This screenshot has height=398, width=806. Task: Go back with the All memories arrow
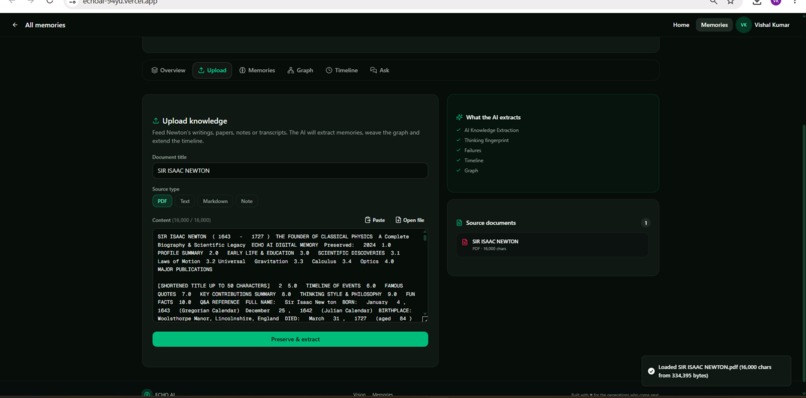15,25
